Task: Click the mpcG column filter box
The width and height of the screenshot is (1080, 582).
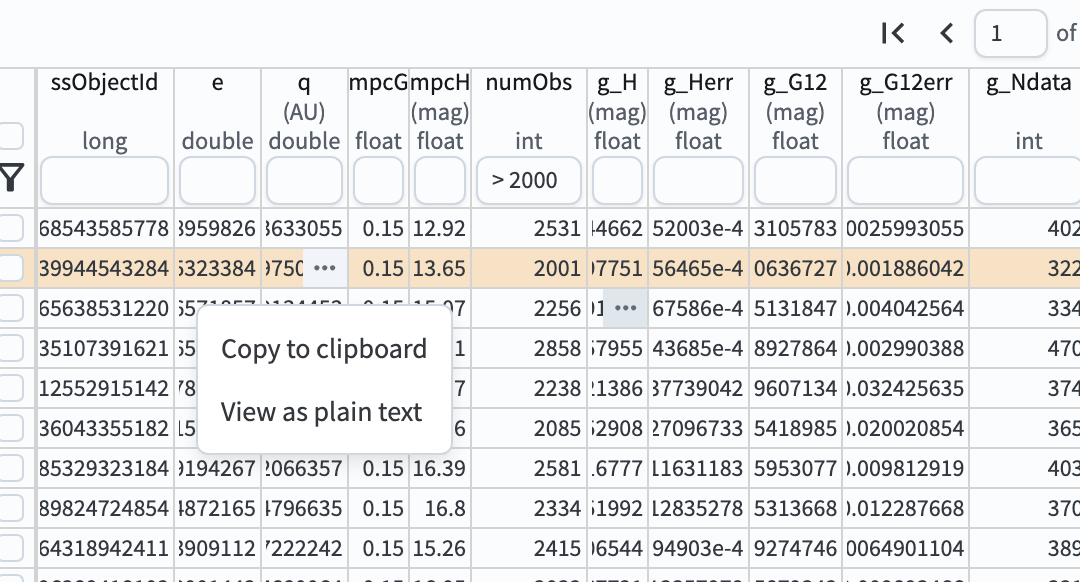Action: coord(378,180)
